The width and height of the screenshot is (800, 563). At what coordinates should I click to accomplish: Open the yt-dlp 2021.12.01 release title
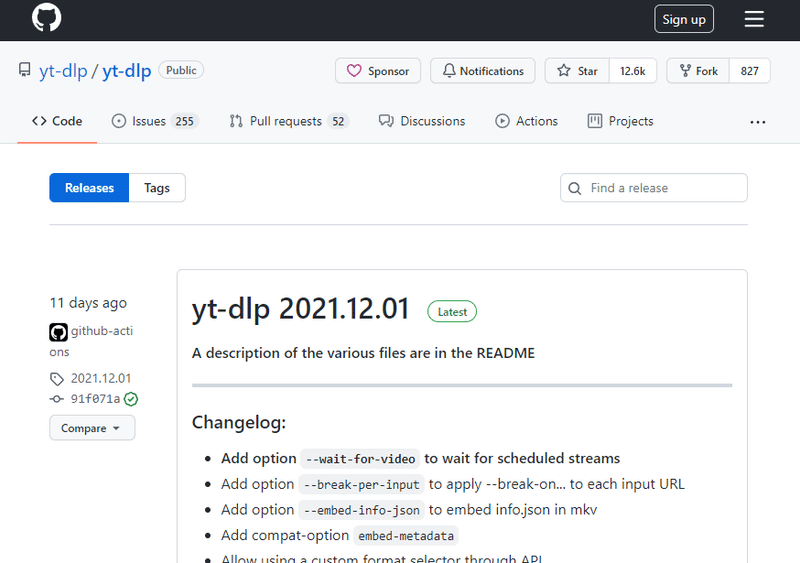301,309
